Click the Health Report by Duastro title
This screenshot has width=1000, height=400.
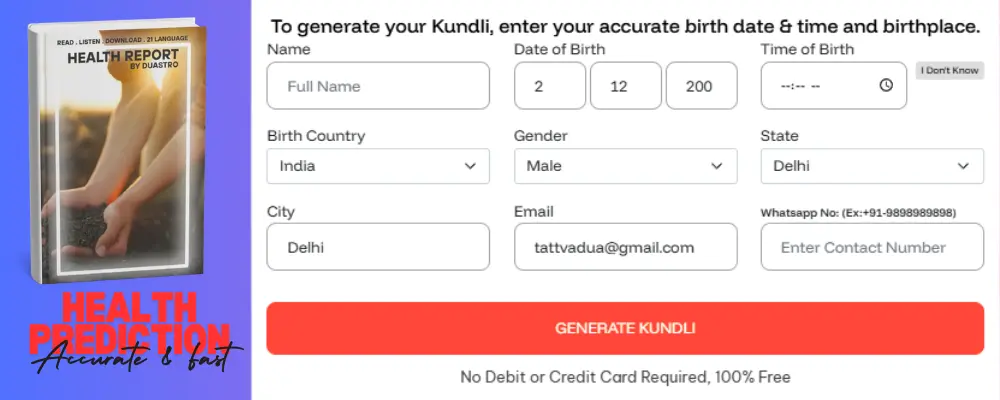click(x=124, y=62)
